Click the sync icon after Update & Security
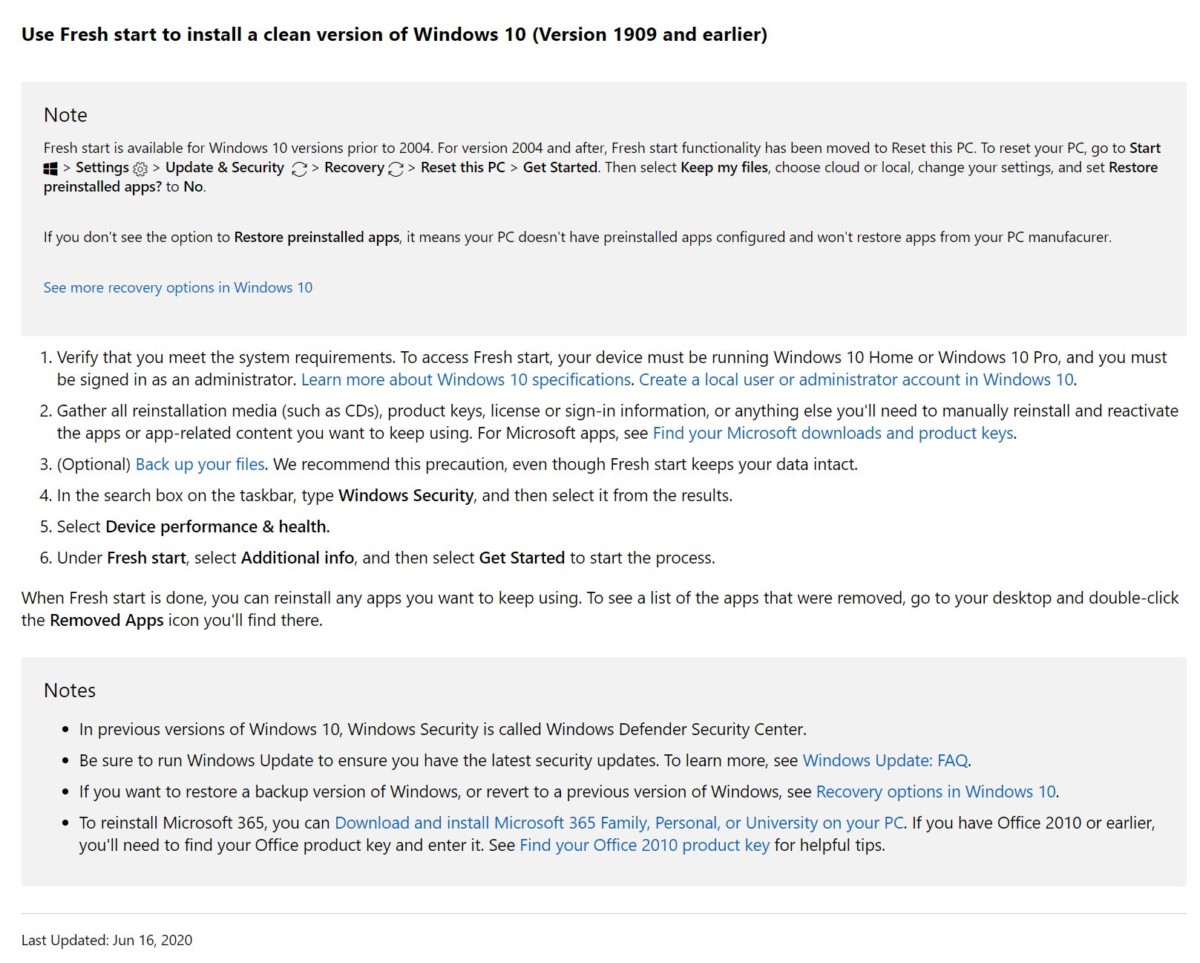1200x963 pixels. point(299,169)
